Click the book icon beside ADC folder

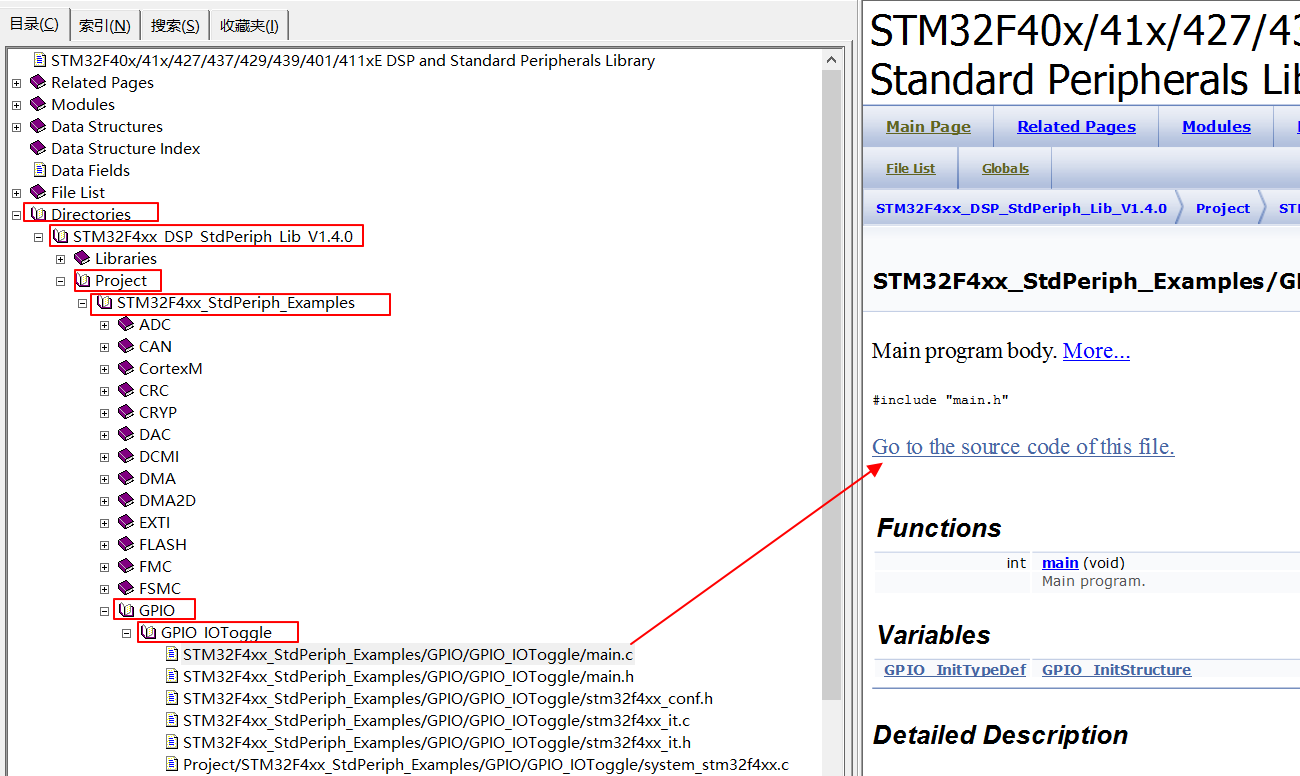(x=126, y=324)
